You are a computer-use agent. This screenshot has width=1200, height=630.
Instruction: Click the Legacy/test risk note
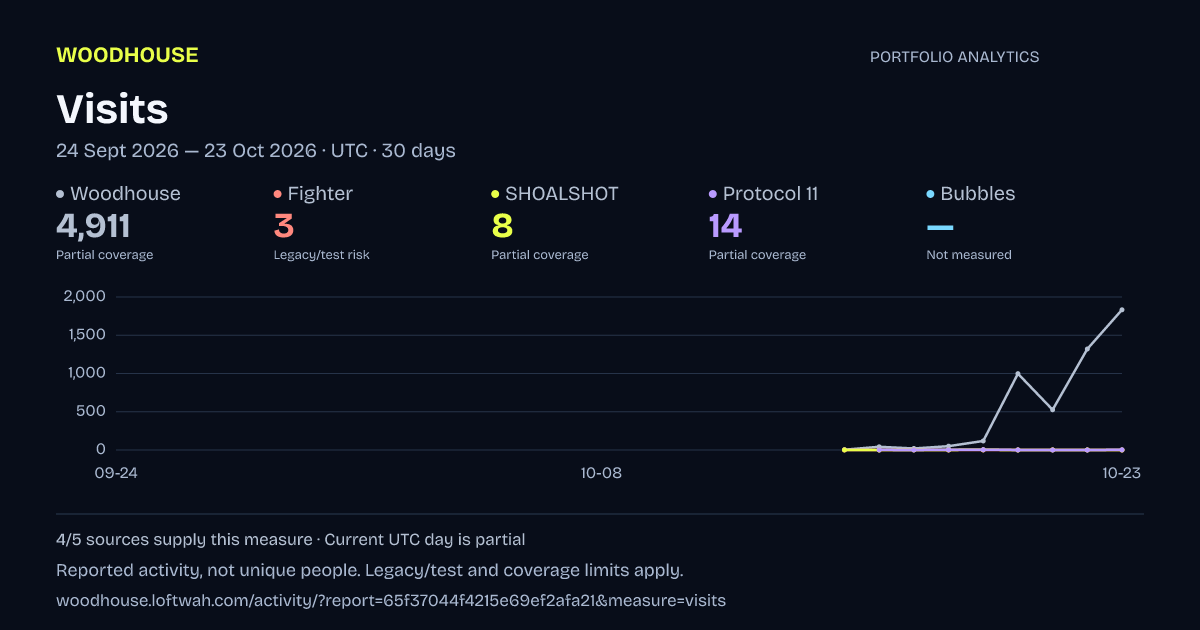click(x=322, y=255)
